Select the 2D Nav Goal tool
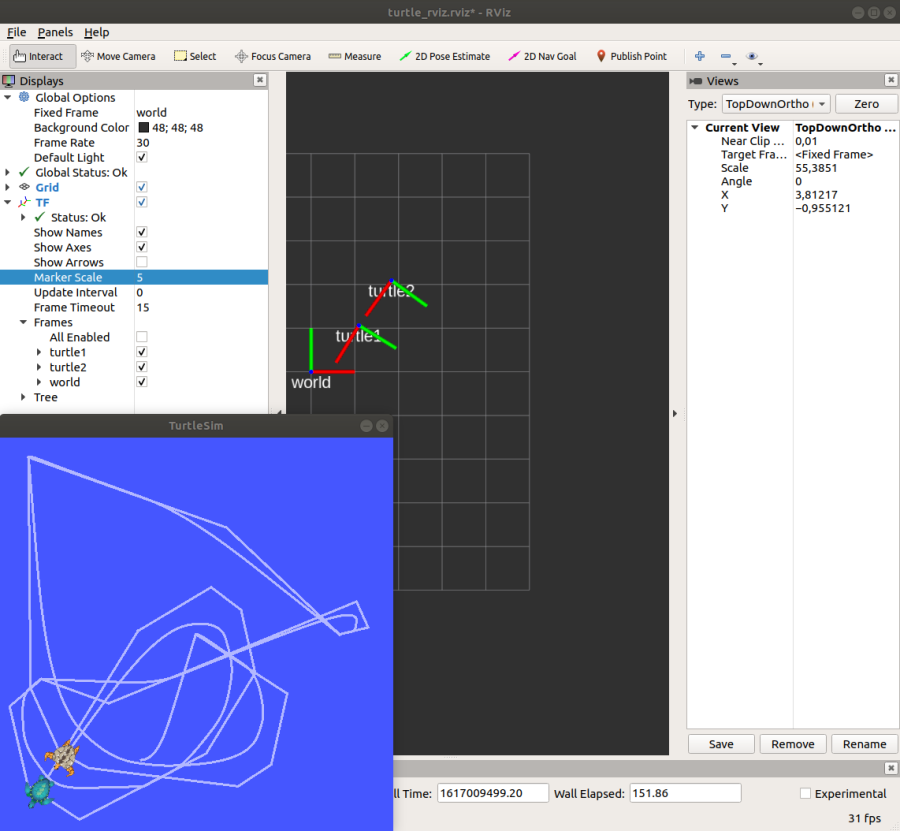The height and width of the screenshot is (831, 900). 542,56
